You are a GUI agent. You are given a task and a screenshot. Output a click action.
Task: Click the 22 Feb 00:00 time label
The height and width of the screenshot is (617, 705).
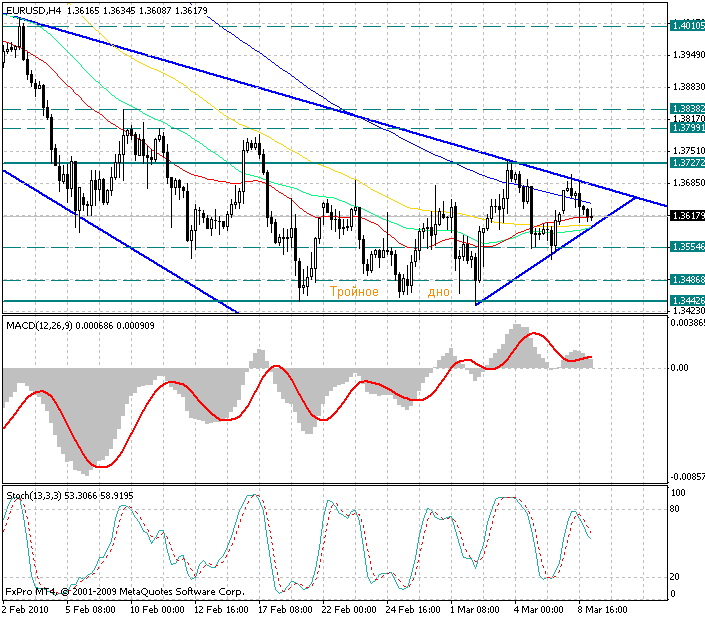(x=349, y=610)
